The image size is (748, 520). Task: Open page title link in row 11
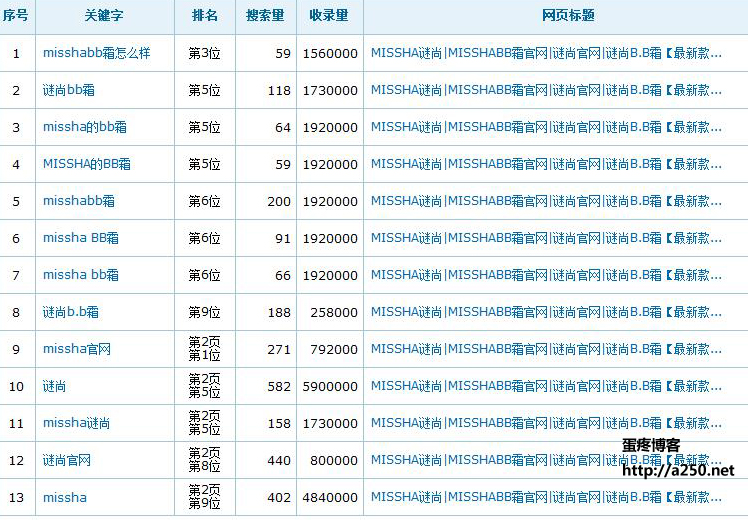click(x=546, y=423)
